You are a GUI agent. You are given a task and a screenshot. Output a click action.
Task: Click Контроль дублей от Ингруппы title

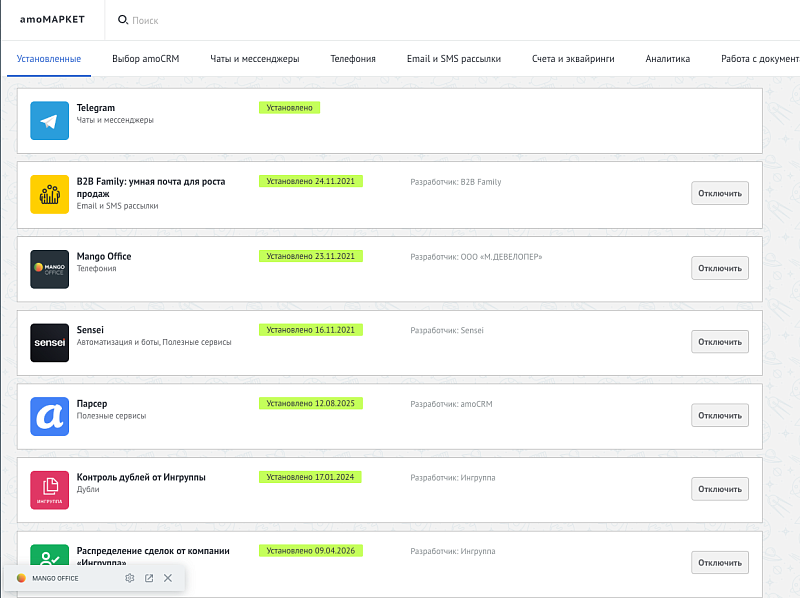coord(141,477)
